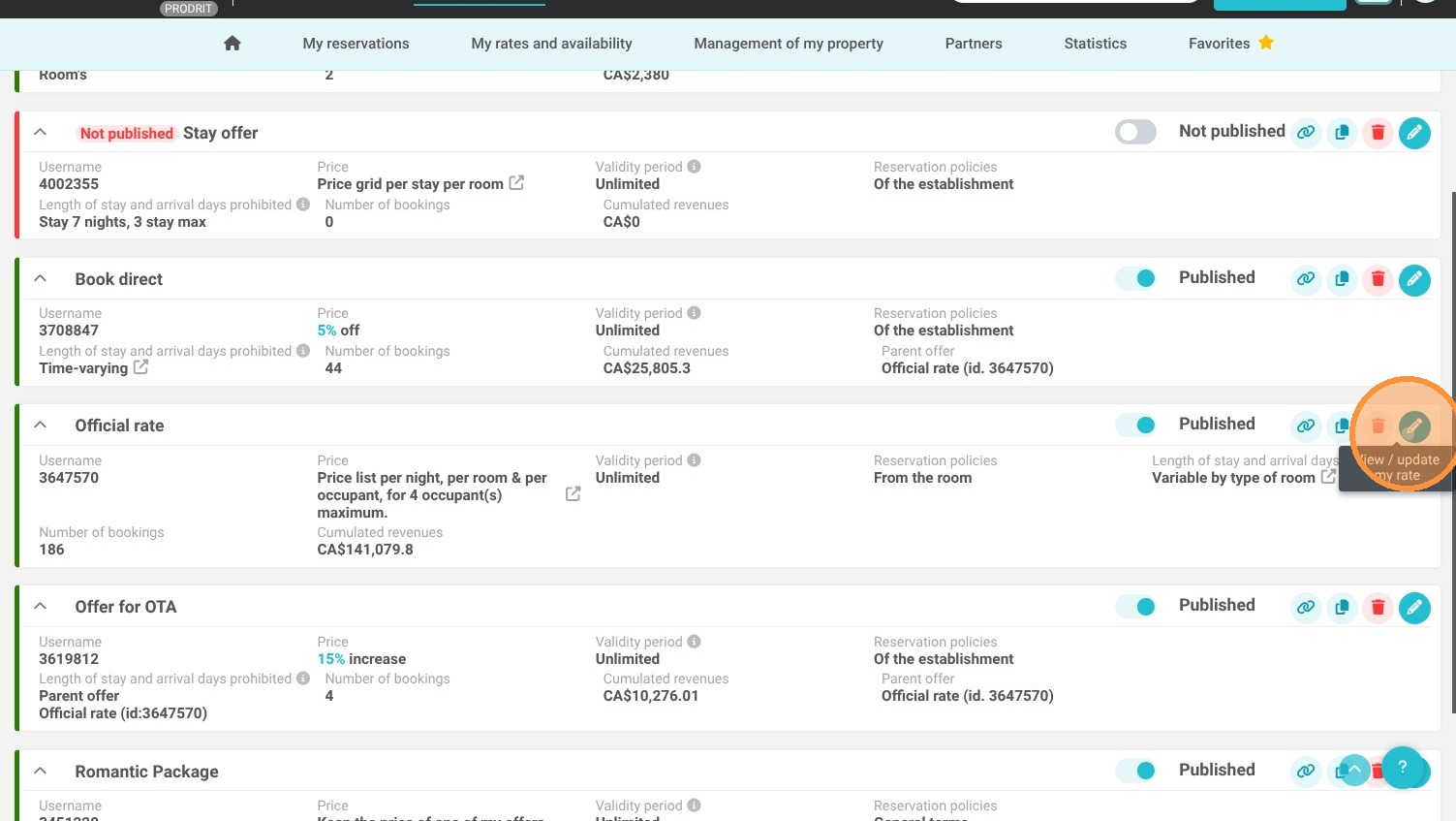Viewport: 1456px width, 821px height.
Task: Click the Offer for OTA title
Action: coord(126,607)
